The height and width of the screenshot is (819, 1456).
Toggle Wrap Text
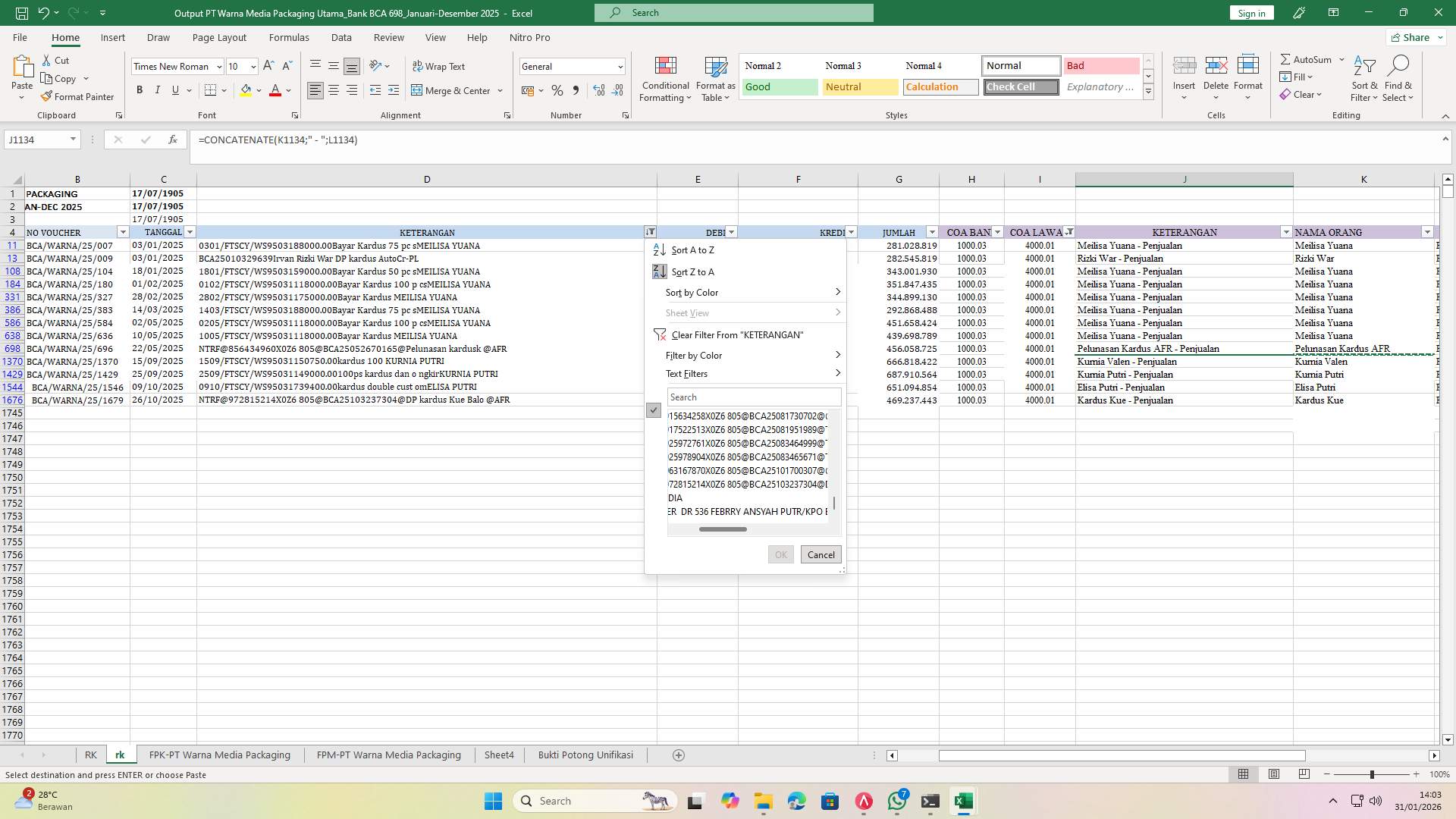tap(440, 66)
